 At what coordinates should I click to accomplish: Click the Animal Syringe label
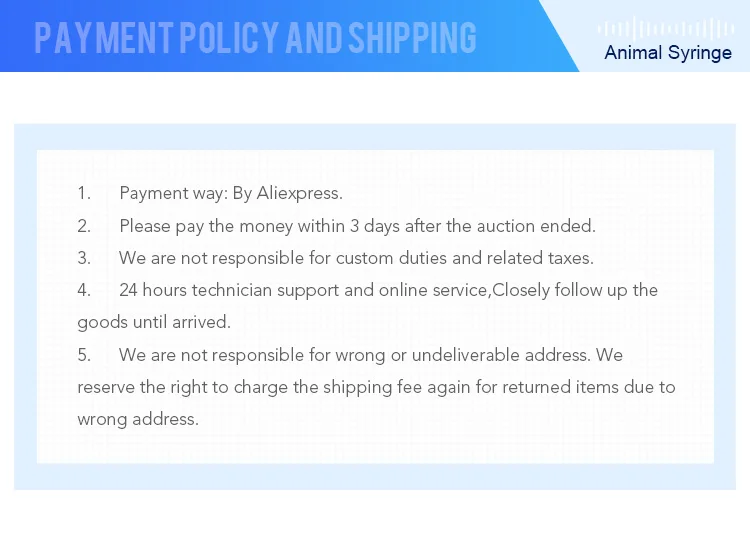point(668,53)
